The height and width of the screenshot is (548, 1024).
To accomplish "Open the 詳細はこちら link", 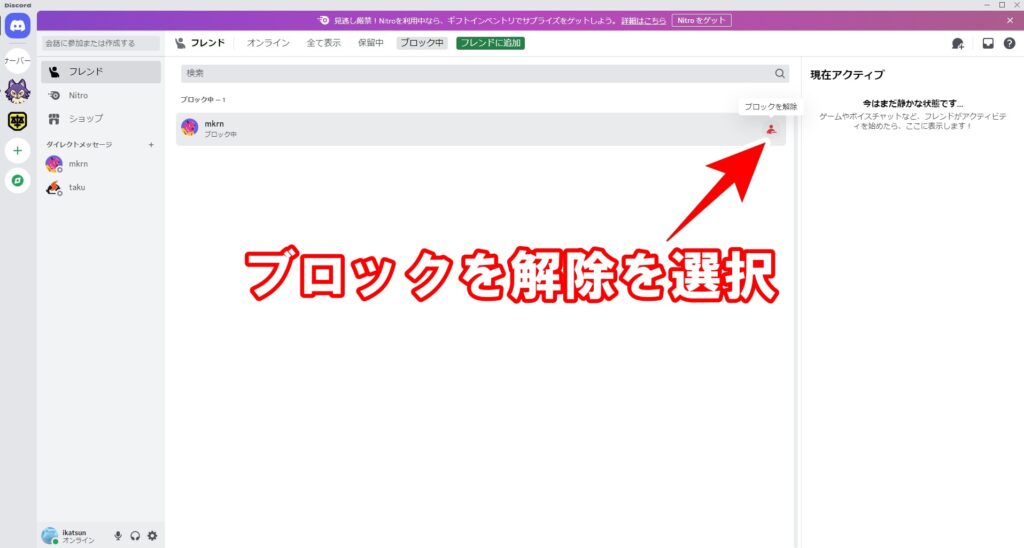I will [643, 21].
